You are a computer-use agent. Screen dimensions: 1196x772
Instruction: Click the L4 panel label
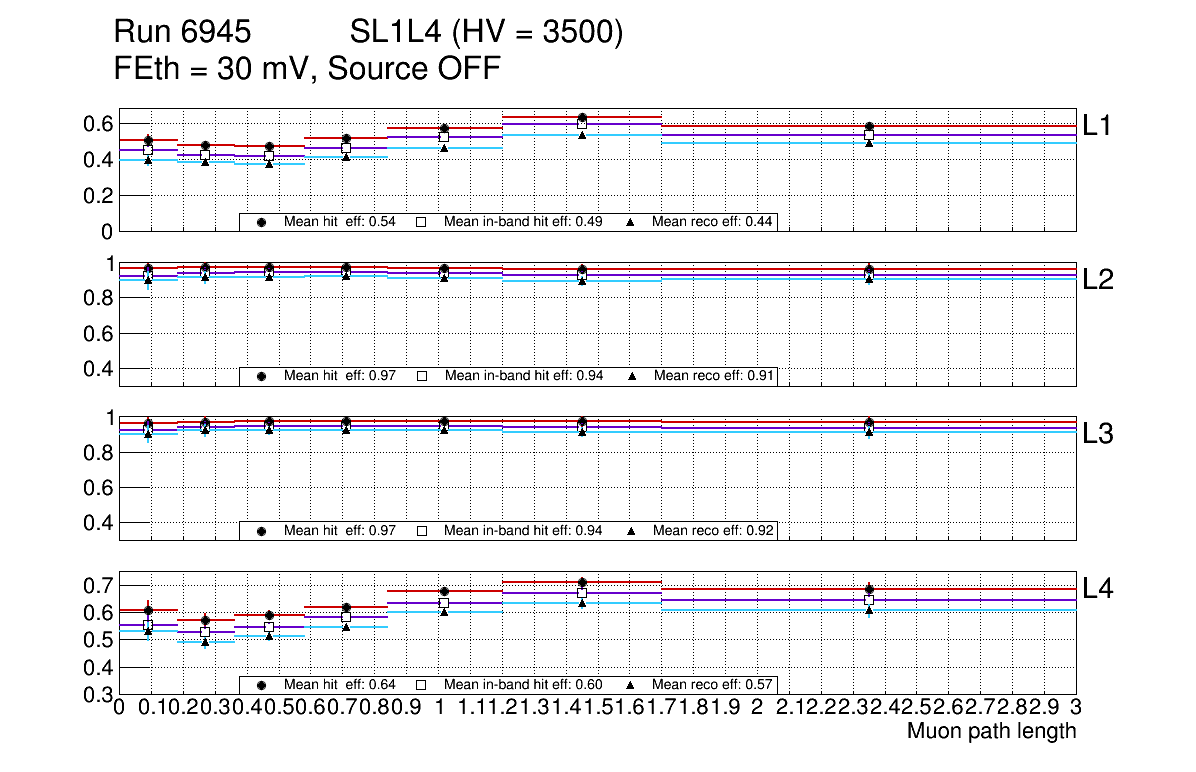pos(1099,588)
